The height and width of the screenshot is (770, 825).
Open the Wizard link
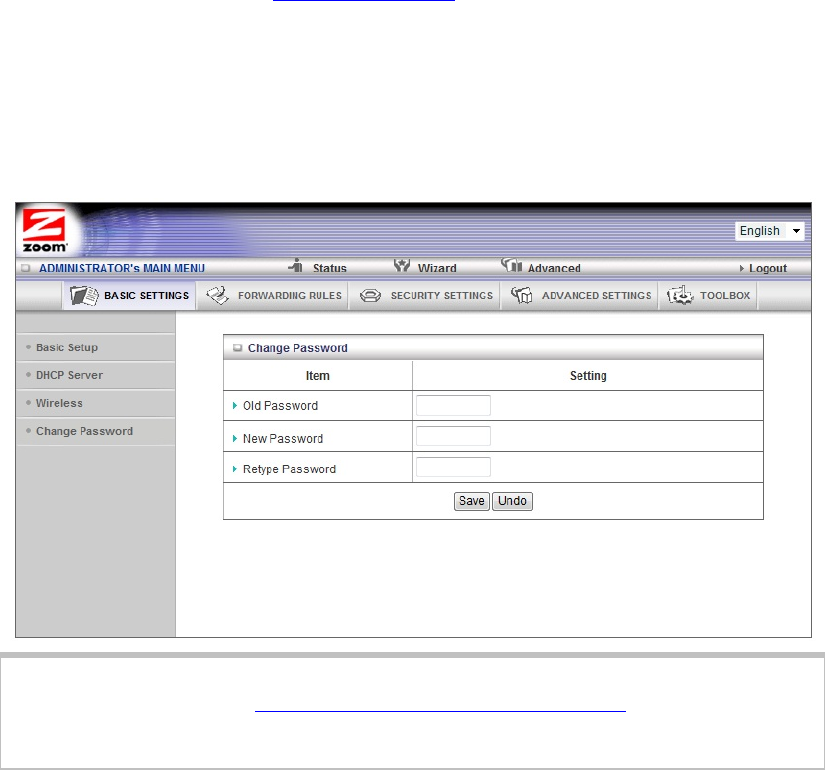click(x=437, y=268)
